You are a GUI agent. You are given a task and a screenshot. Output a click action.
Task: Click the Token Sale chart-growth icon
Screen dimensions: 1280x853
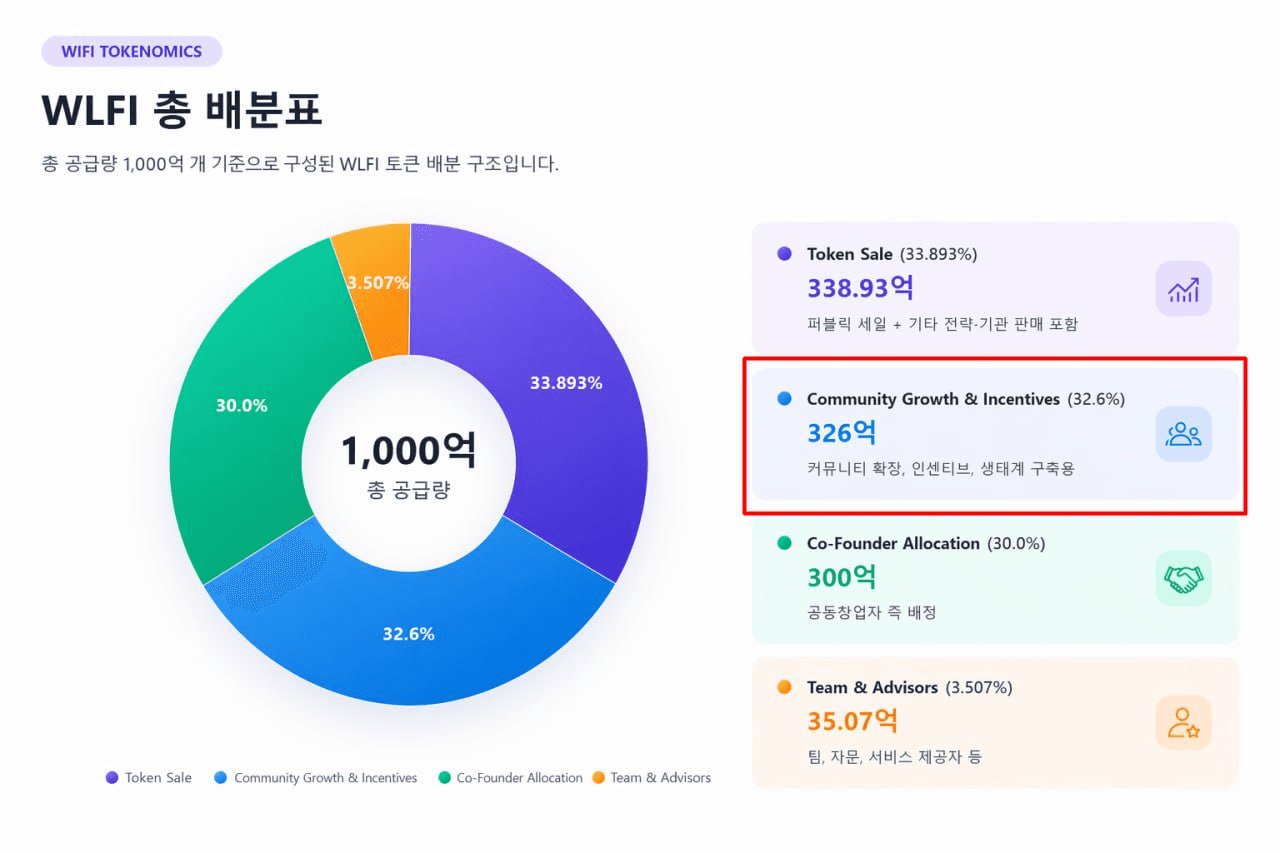click(x=1183, y=289)
